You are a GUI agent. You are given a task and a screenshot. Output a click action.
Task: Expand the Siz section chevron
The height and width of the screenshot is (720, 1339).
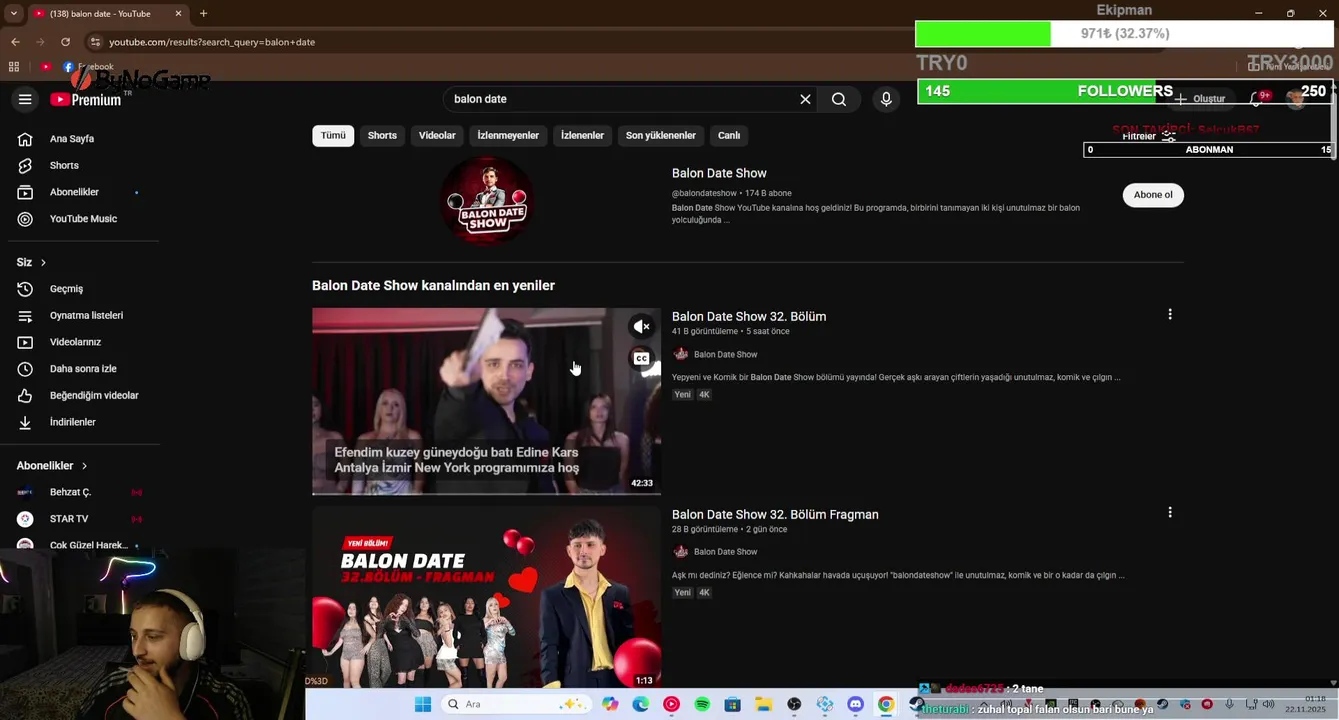pyautogui.click(x=43, y=262)
